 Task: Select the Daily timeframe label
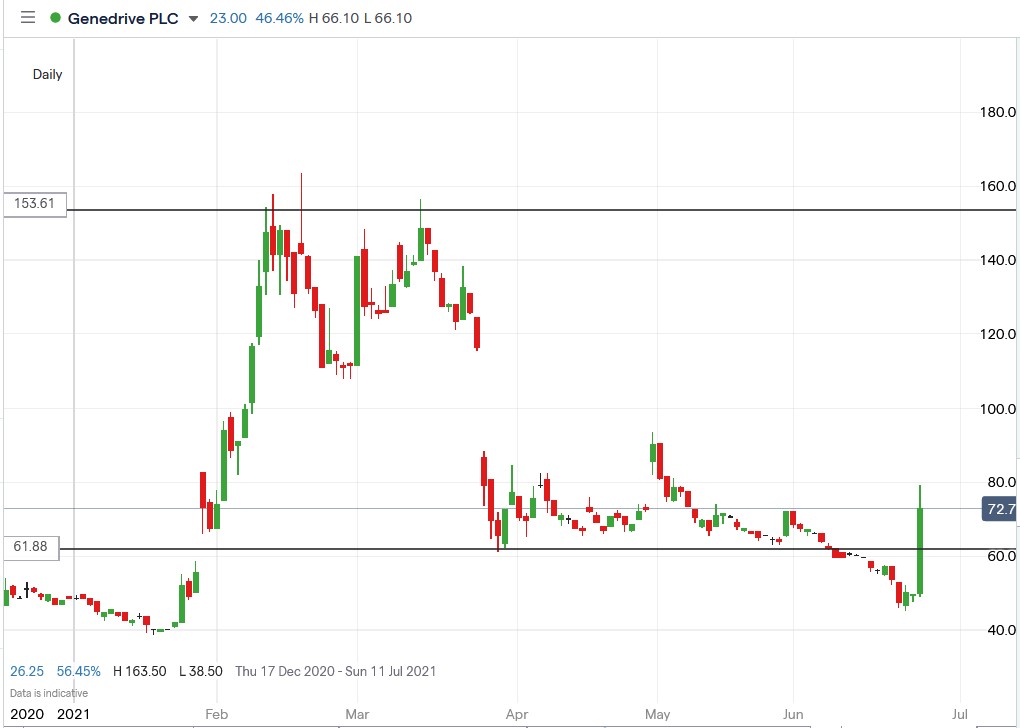(47, 74)
